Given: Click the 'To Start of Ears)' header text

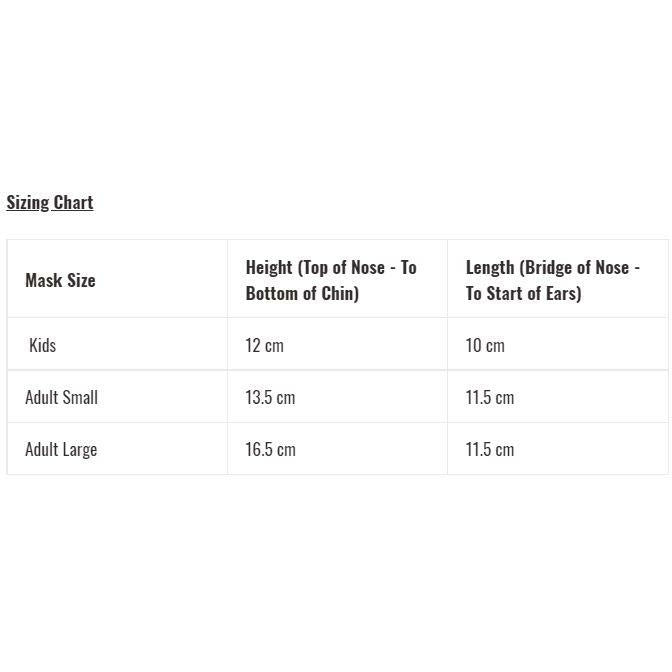Looking at the screenshot, I should point(523,293).
